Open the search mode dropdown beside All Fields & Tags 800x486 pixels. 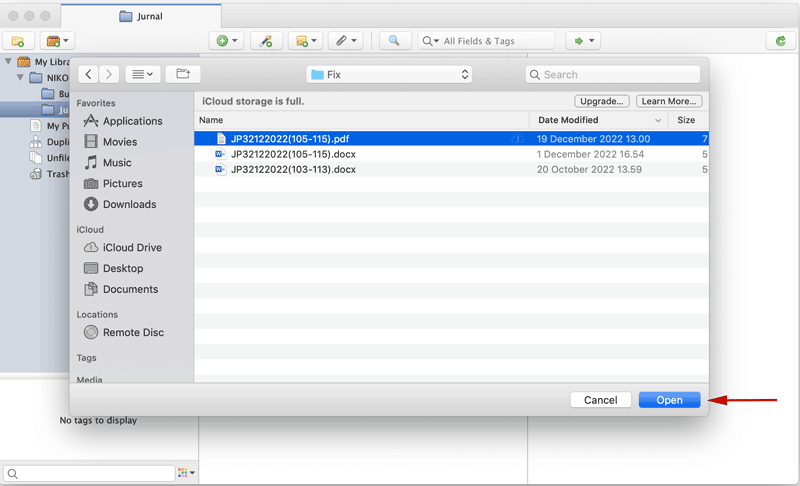tap(431, 41)
